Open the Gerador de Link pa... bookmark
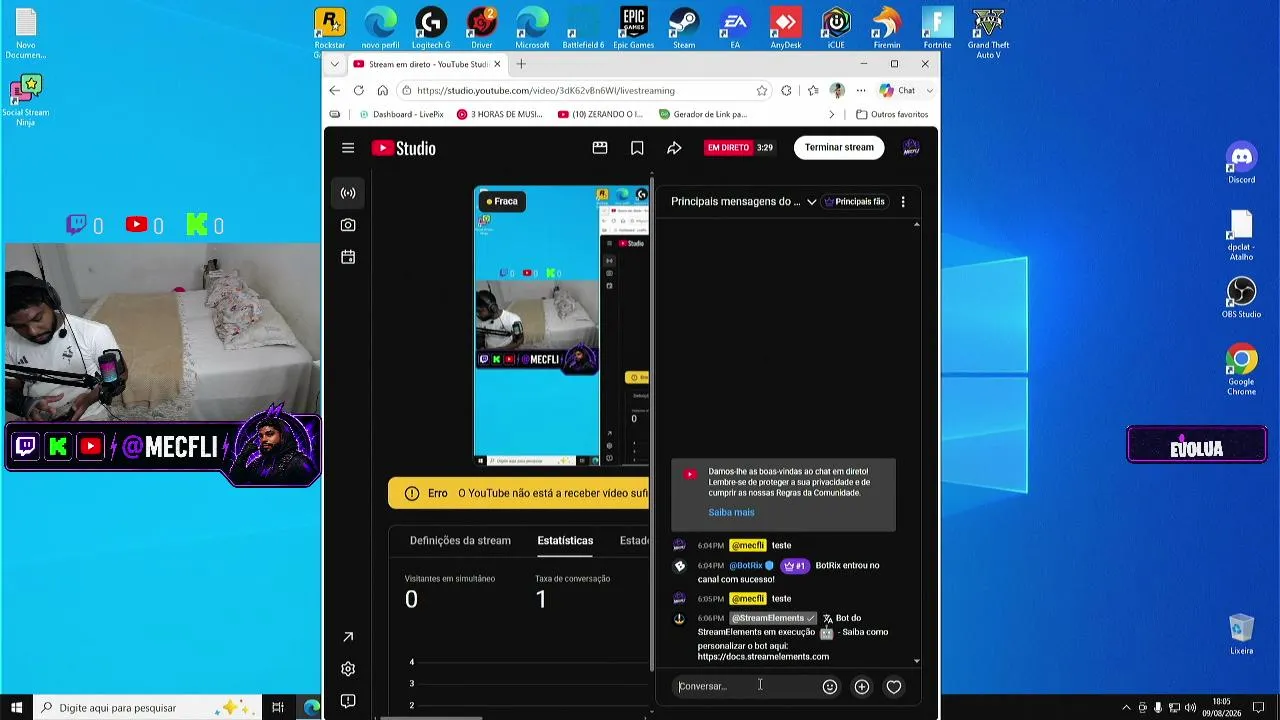The width and height of the screenshot is (1280, 720). [703, 114]
